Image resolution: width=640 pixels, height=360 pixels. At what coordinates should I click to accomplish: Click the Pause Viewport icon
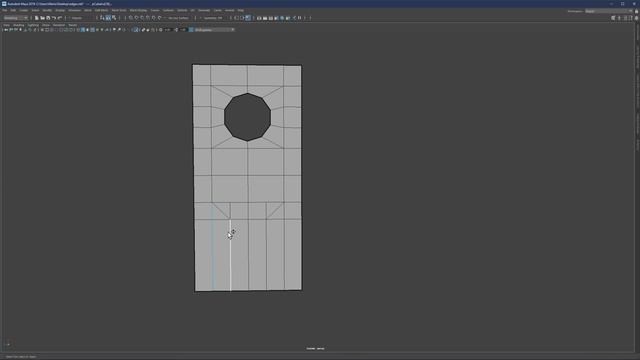point(299,18)
